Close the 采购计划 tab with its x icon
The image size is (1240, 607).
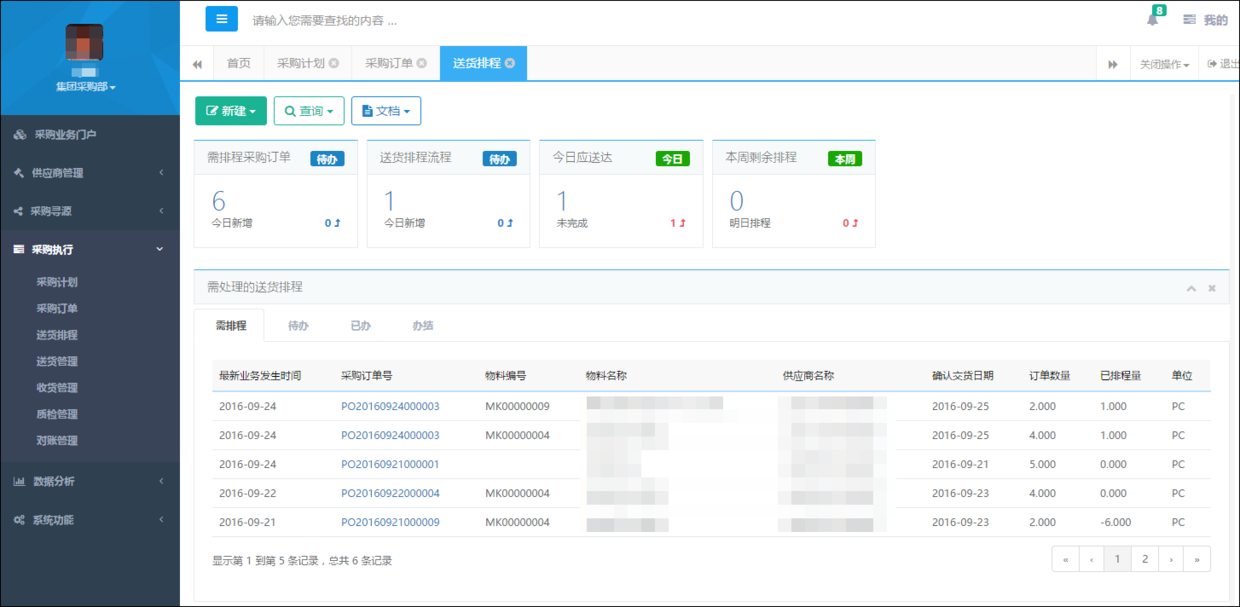coord(334,63)
